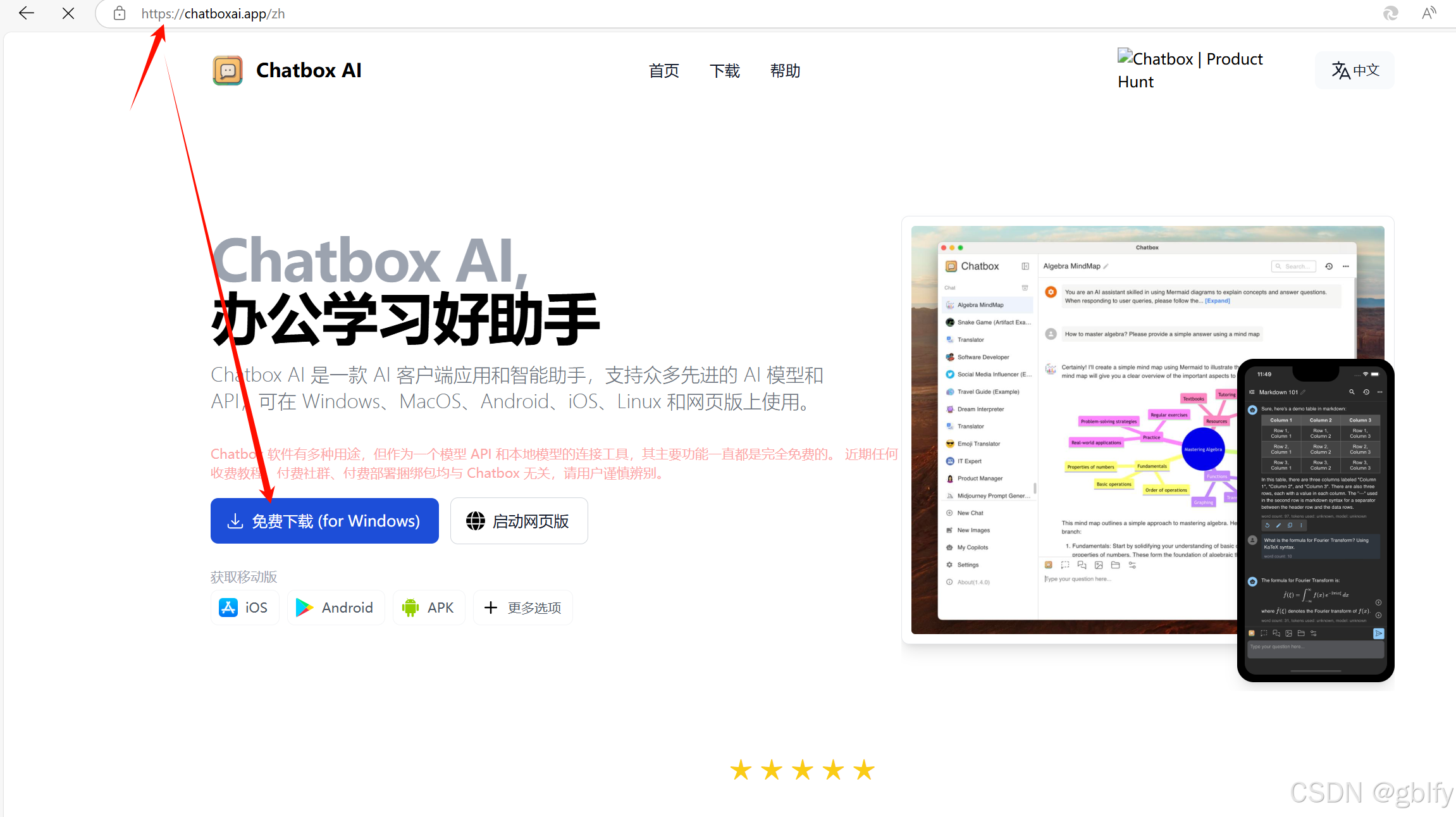Click the image attachment icon in the message toolbar
The width and height of the screenshot is (1456, 817).
(x=1099, y=565)
